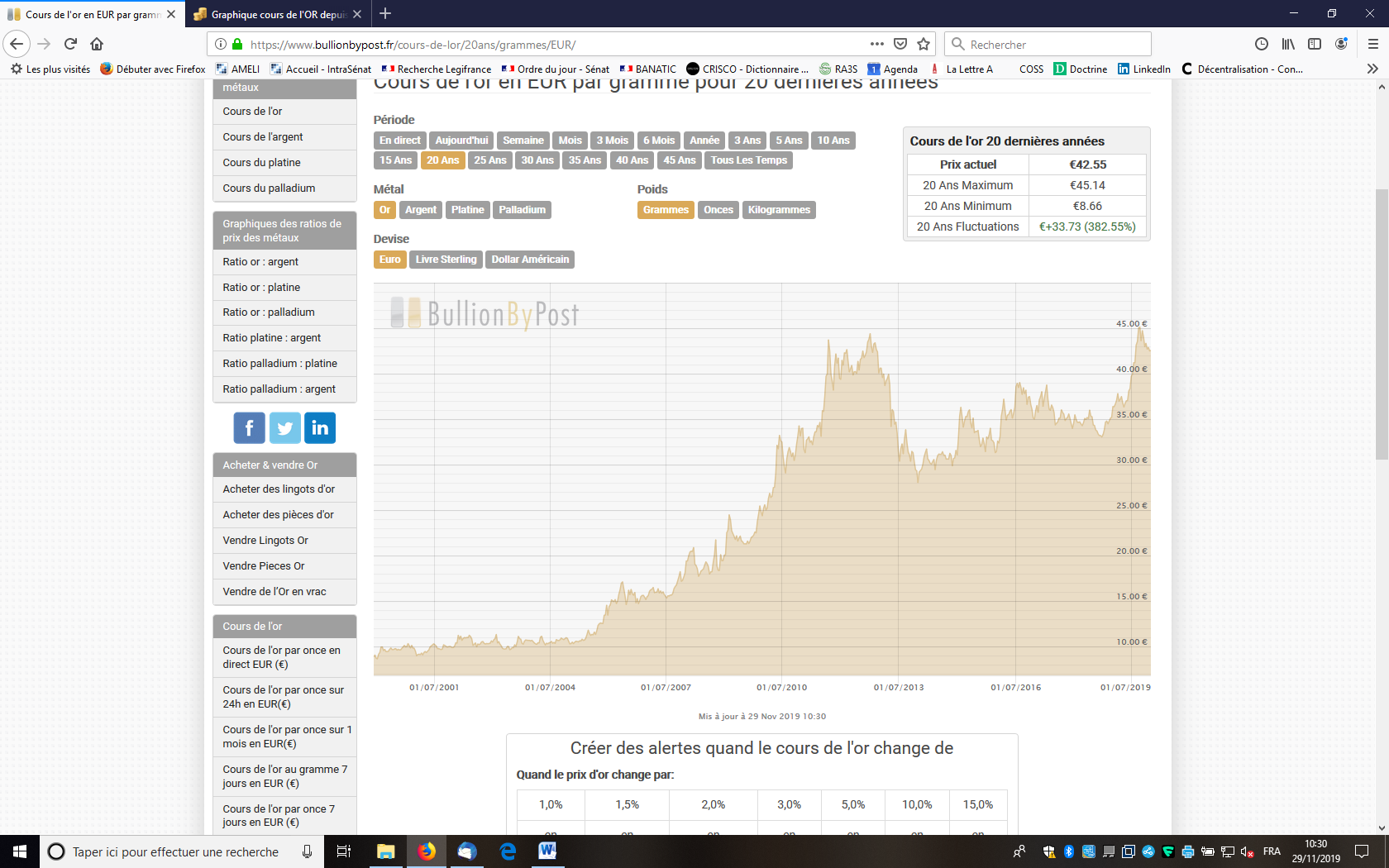Choose Dollar Américain as currency

(530, 260)
